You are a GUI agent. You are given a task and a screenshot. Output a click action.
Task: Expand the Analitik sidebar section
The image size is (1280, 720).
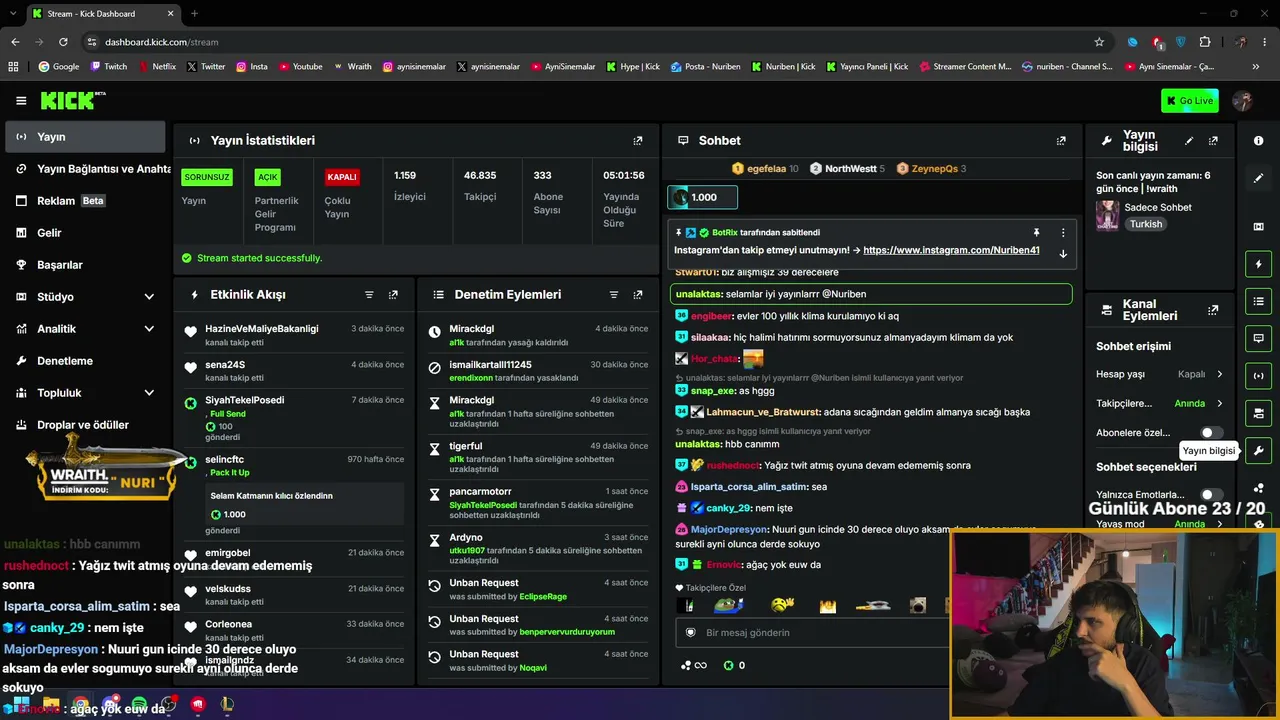[149, 329]
